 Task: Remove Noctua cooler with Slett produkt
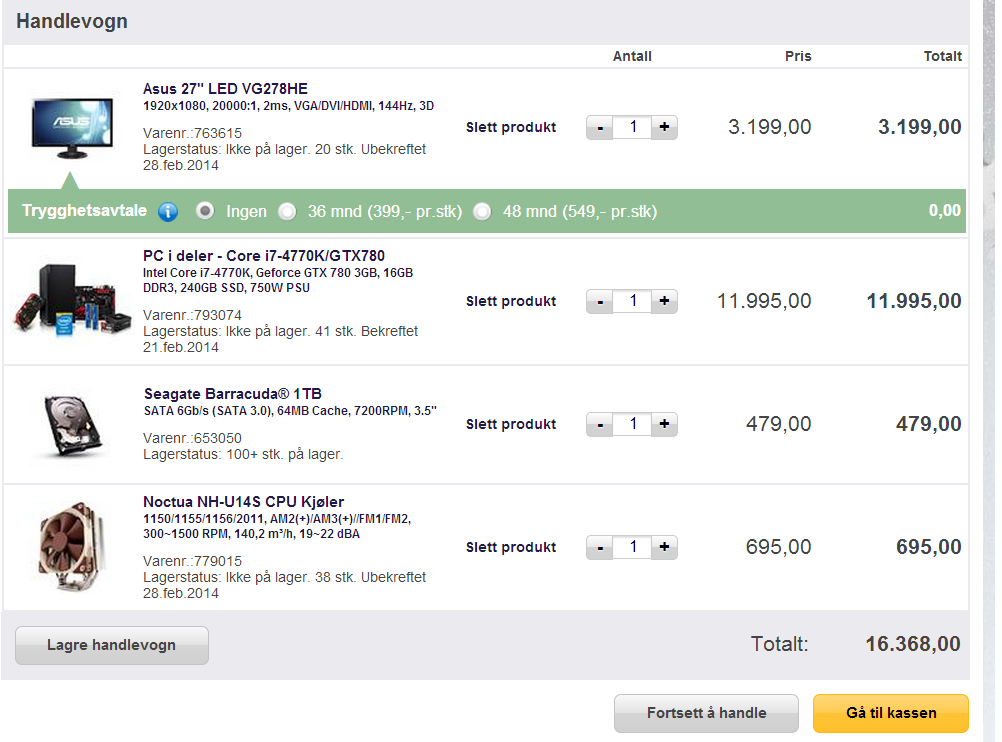coord(511,547)
